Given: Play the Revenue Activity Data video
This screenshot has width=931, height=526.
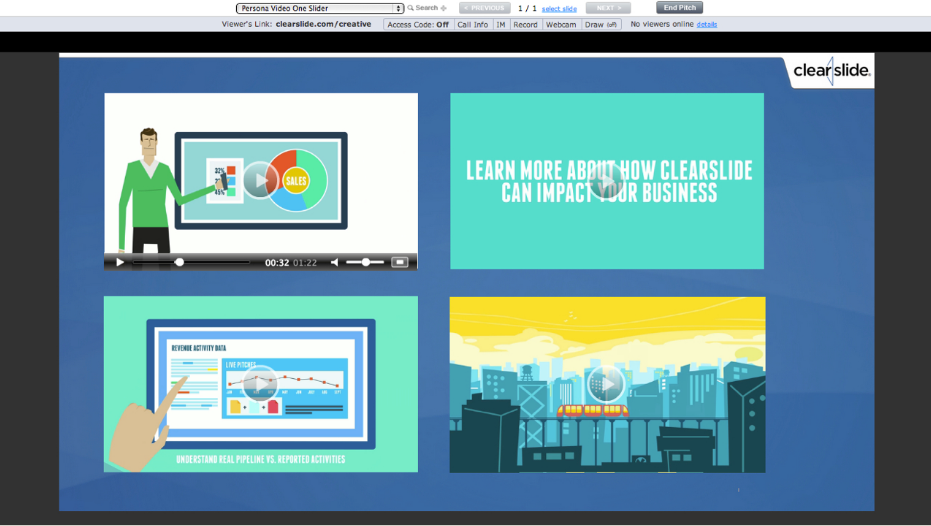Looking at the screenshot, I should click(260, 384).
